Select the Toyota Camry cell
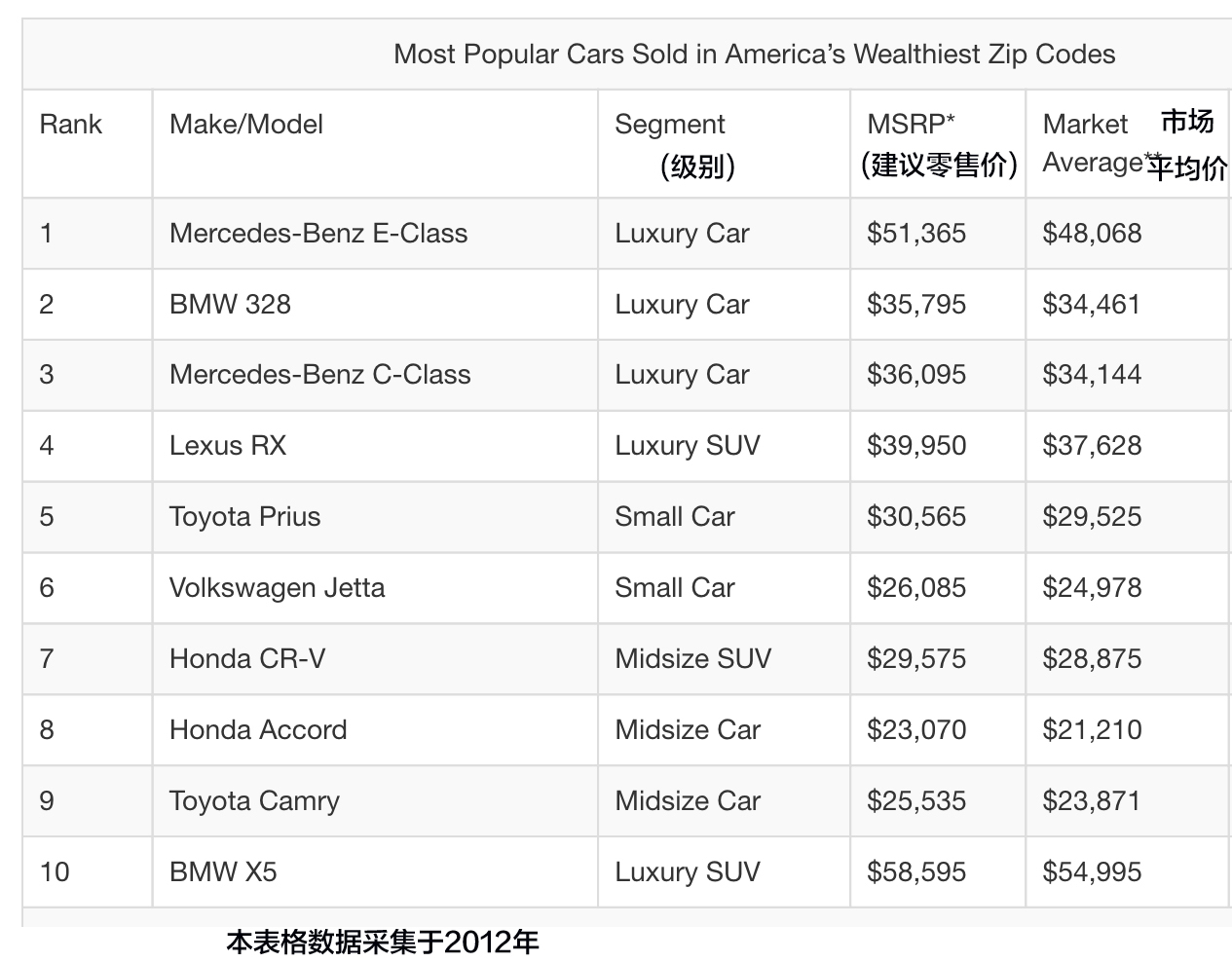The height and width of the screenshot is (962, 1232). (x=254, y=801)
